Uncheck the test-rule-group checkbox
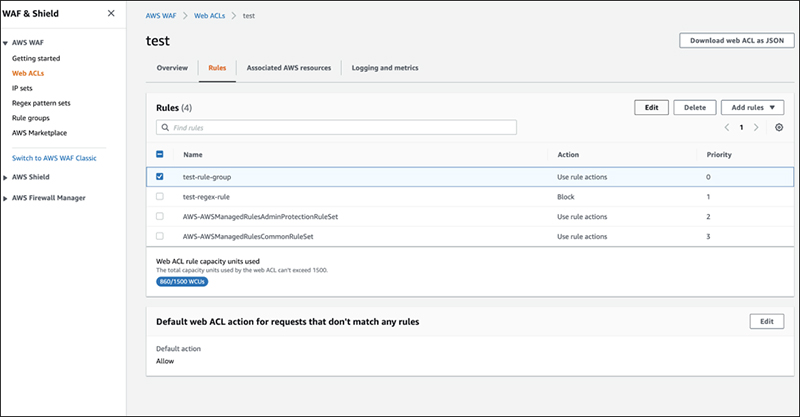The height and width of the screenshot is (417, 800). click(160, 176)
